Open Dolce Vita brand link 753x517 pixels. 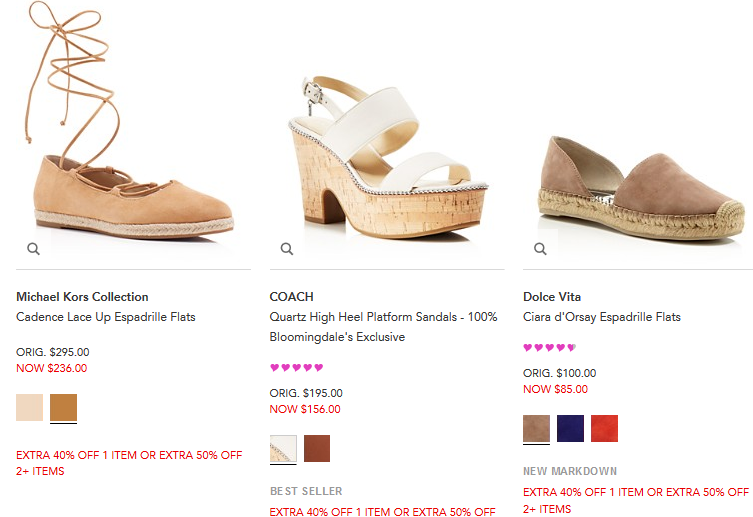click(x=552, y=297)
